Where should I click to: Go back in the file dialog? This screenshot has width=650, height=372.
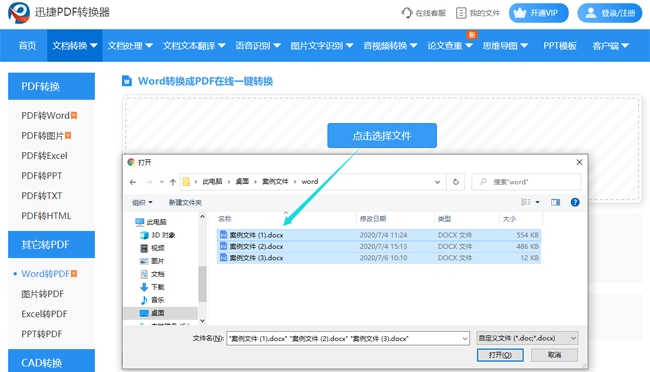133,182
